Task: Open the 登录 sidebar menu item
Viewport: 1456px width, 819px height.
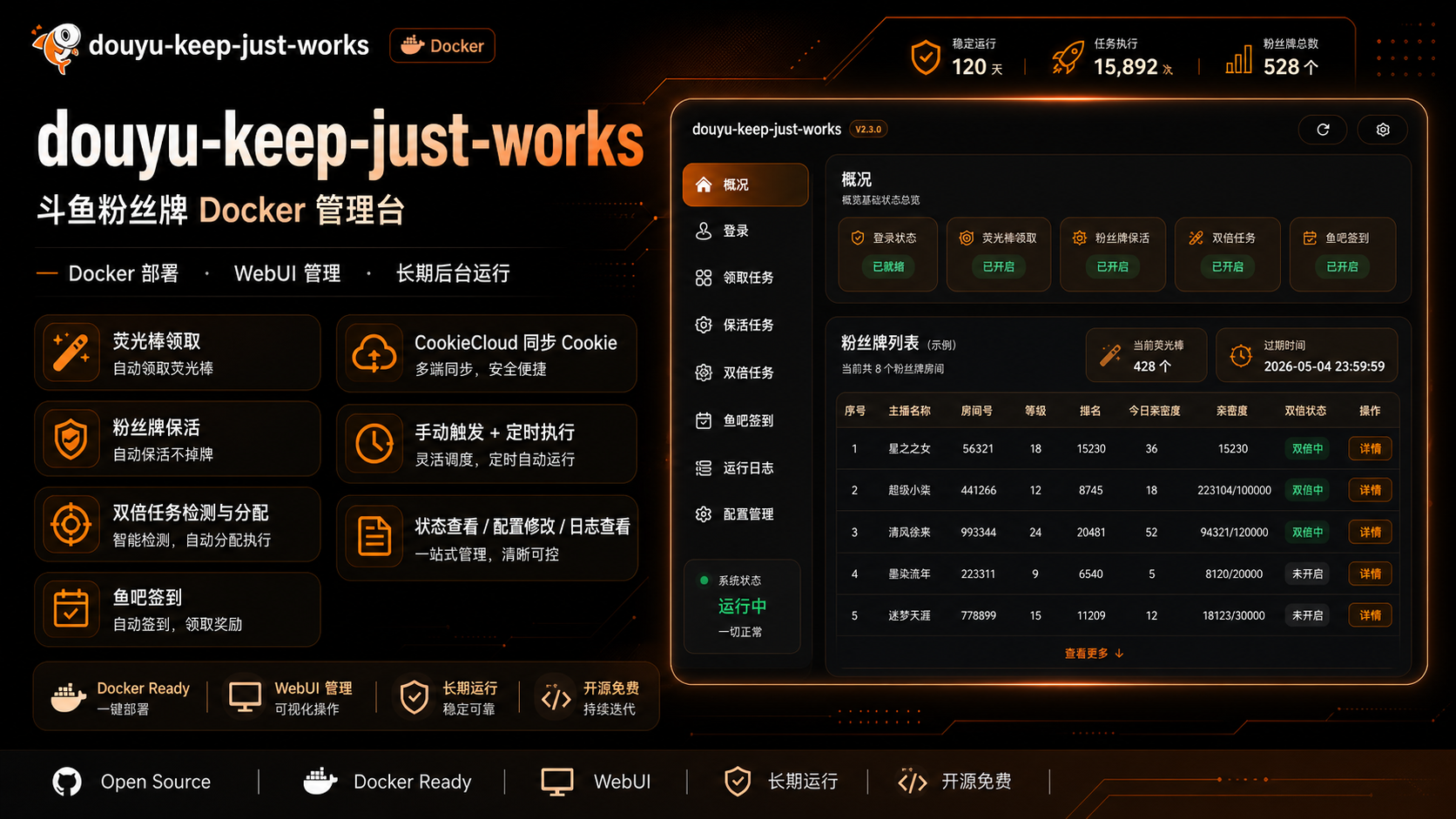Action: click(x=745, y=231)
